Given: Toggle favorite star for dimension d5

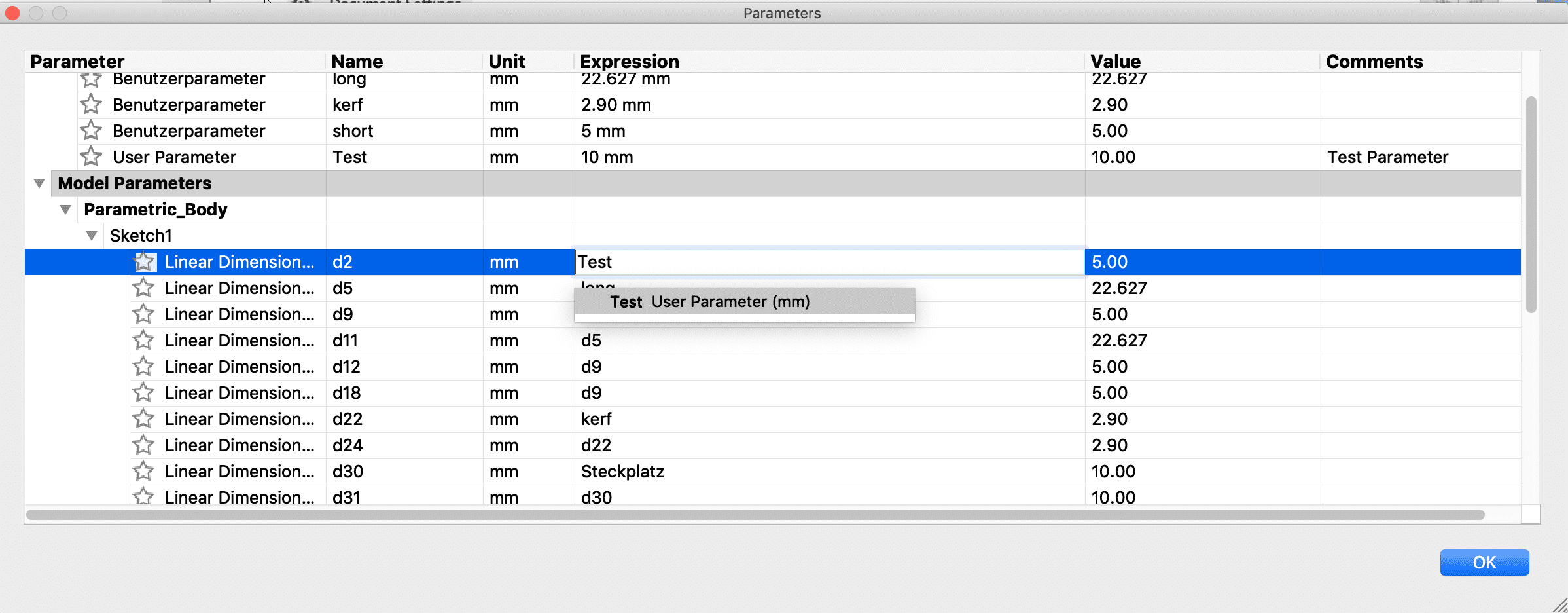Looking at the screenshot, I should (143, 288).
